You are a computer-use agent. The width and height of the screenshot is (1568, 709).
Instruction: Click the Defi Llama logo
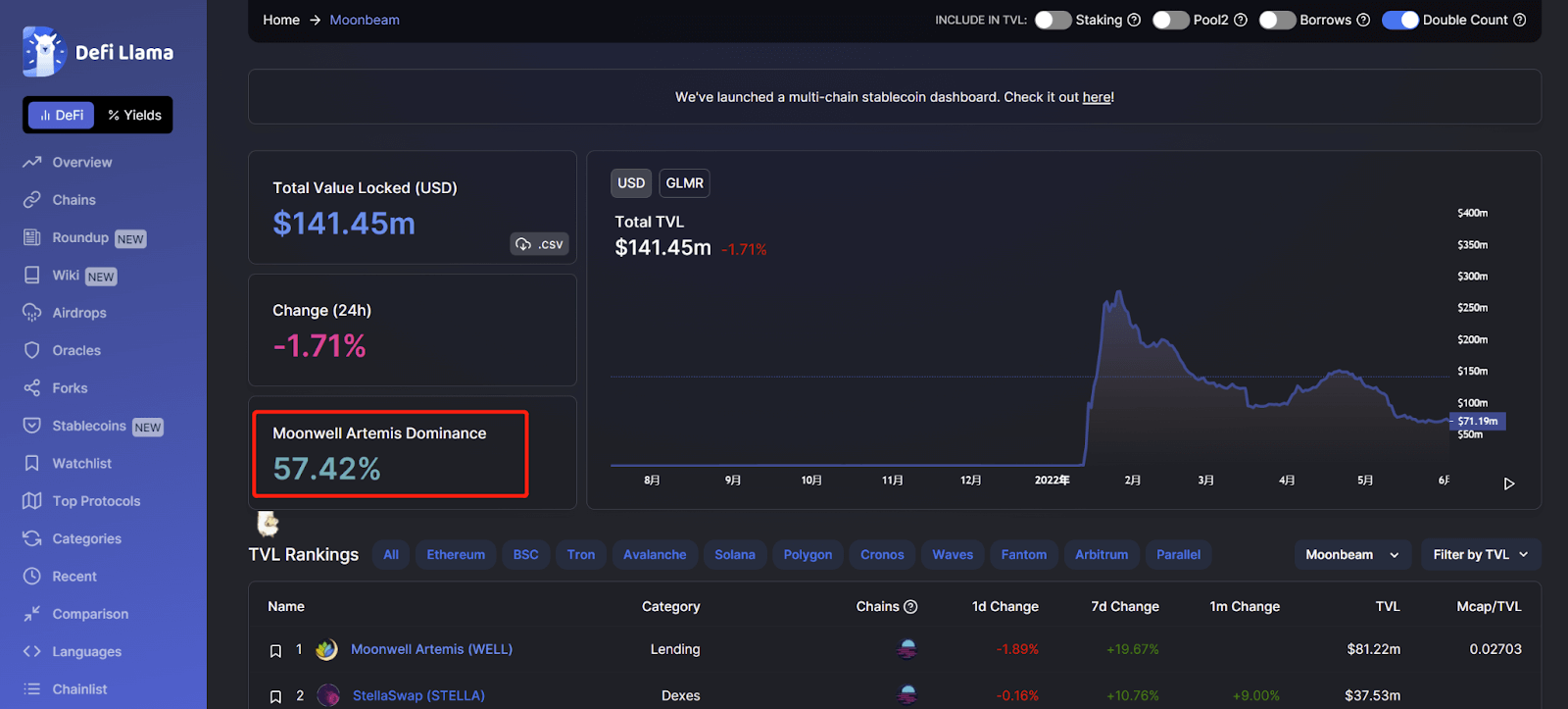click(x=98, y=52)
